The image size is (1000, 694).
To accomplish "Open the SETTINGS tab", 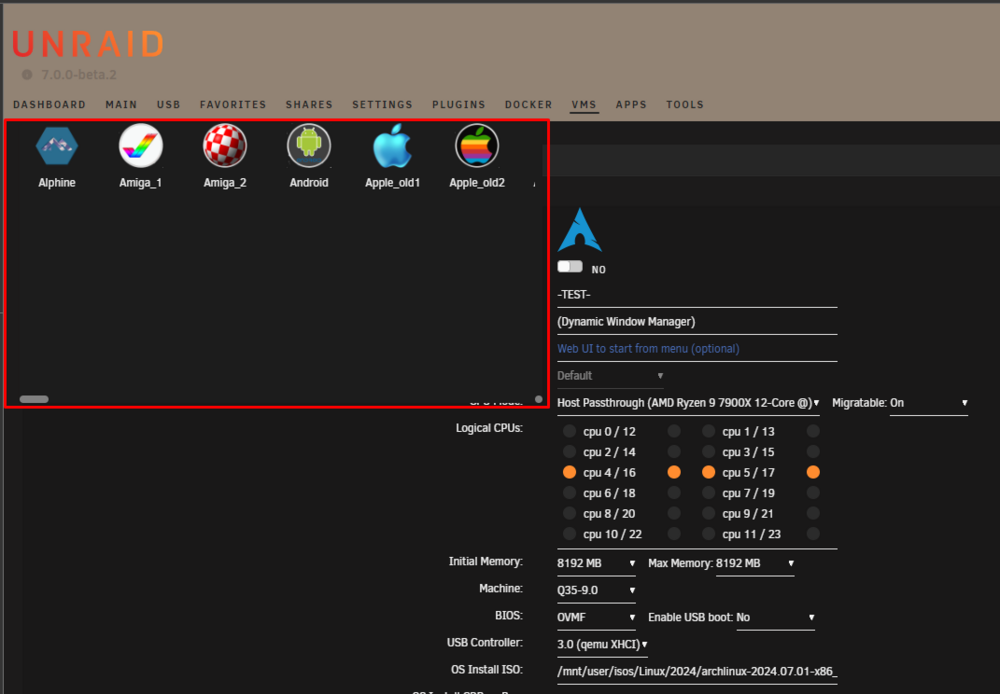I will point(383,105).
